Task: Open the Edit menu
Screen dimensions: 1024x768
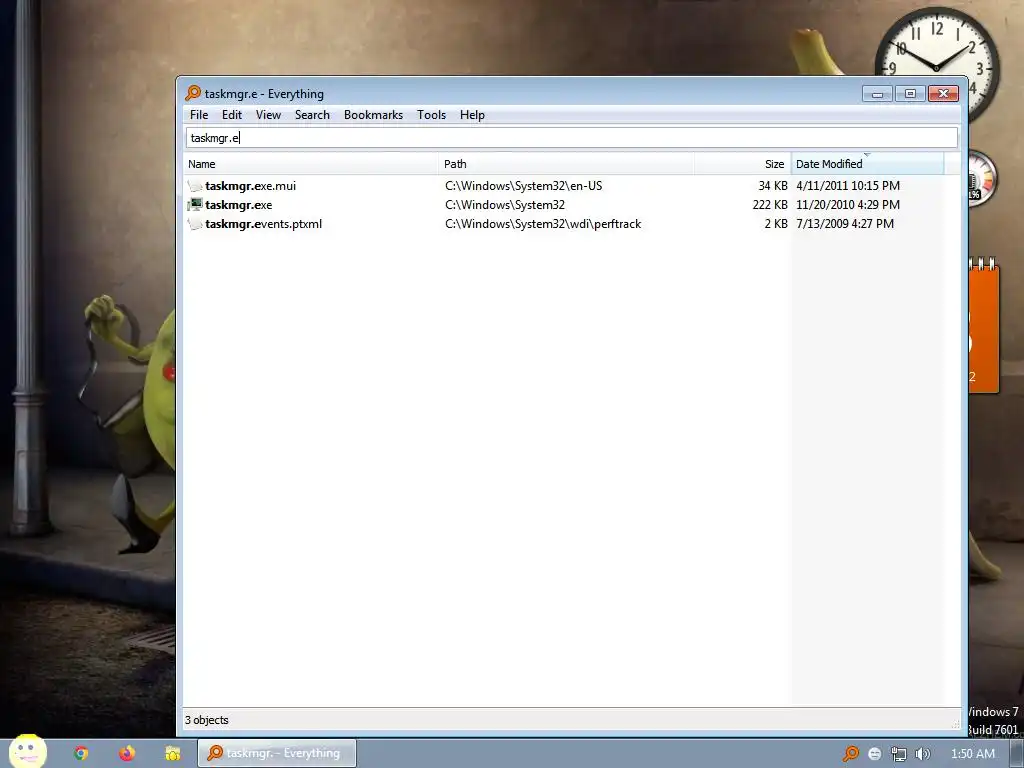Action: (232, 115)
